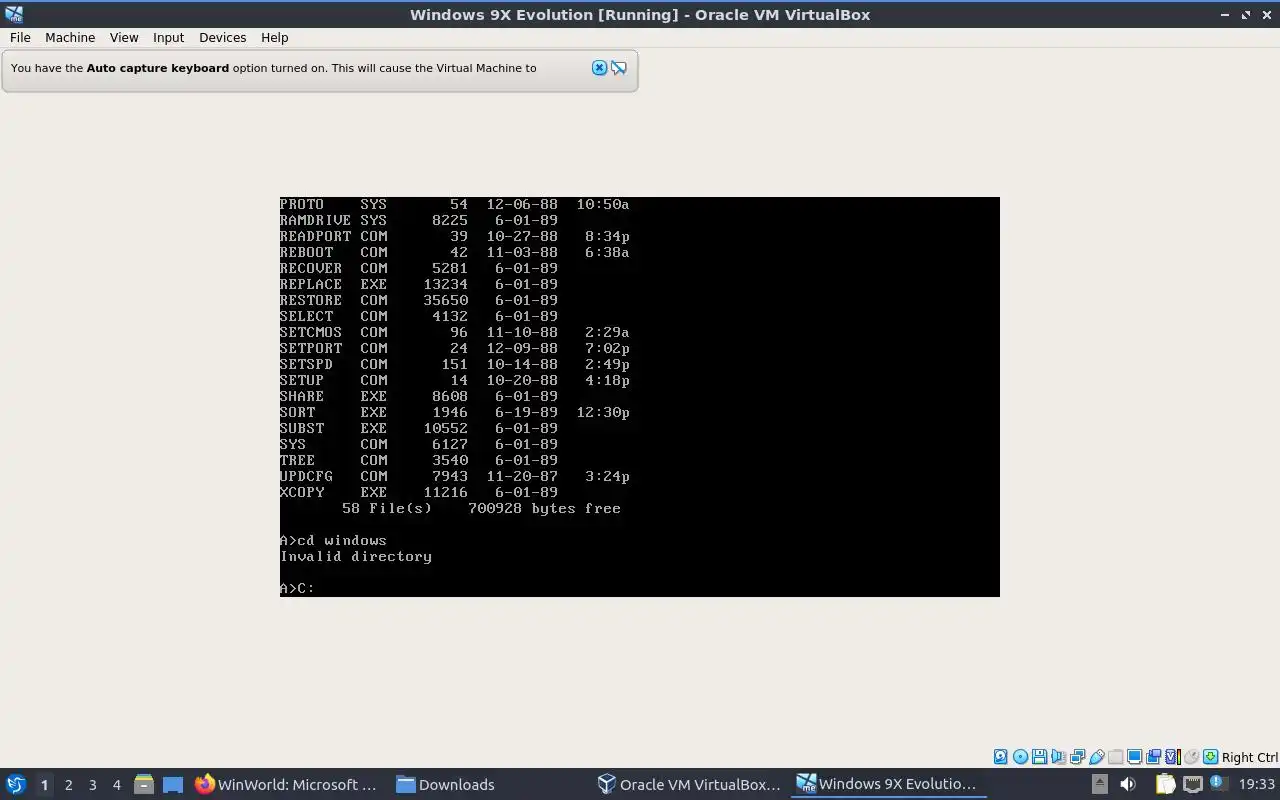The image size is (1280, 800).
Task: Click the Right Ctrl host key label
Action: [1249, 758]
